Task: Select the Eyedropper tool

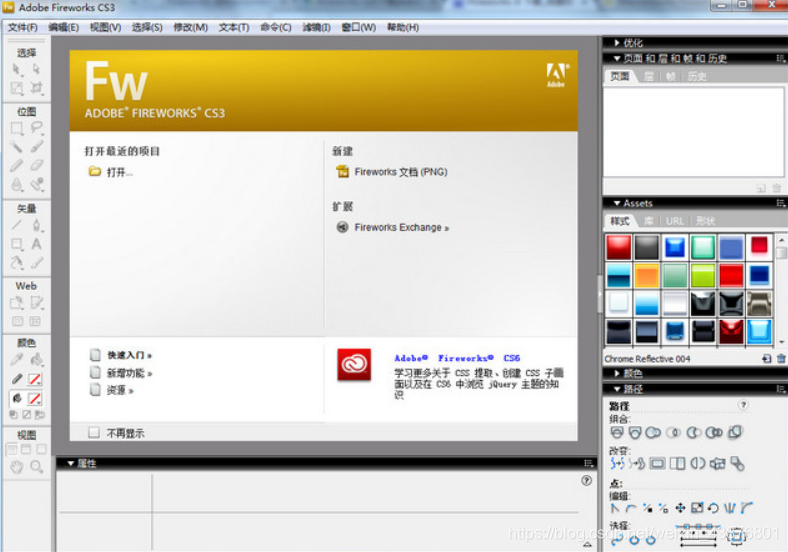Action: (x=17, y=359)
